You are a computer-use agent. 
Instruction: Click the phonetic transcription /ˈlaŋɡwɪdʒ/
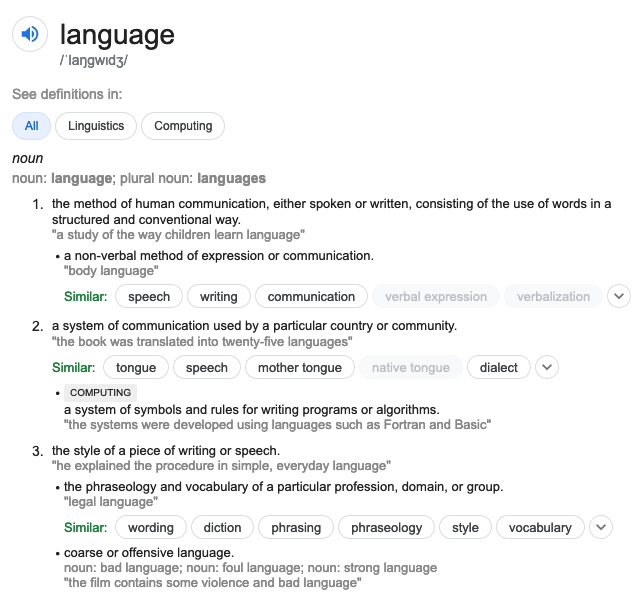94,61
